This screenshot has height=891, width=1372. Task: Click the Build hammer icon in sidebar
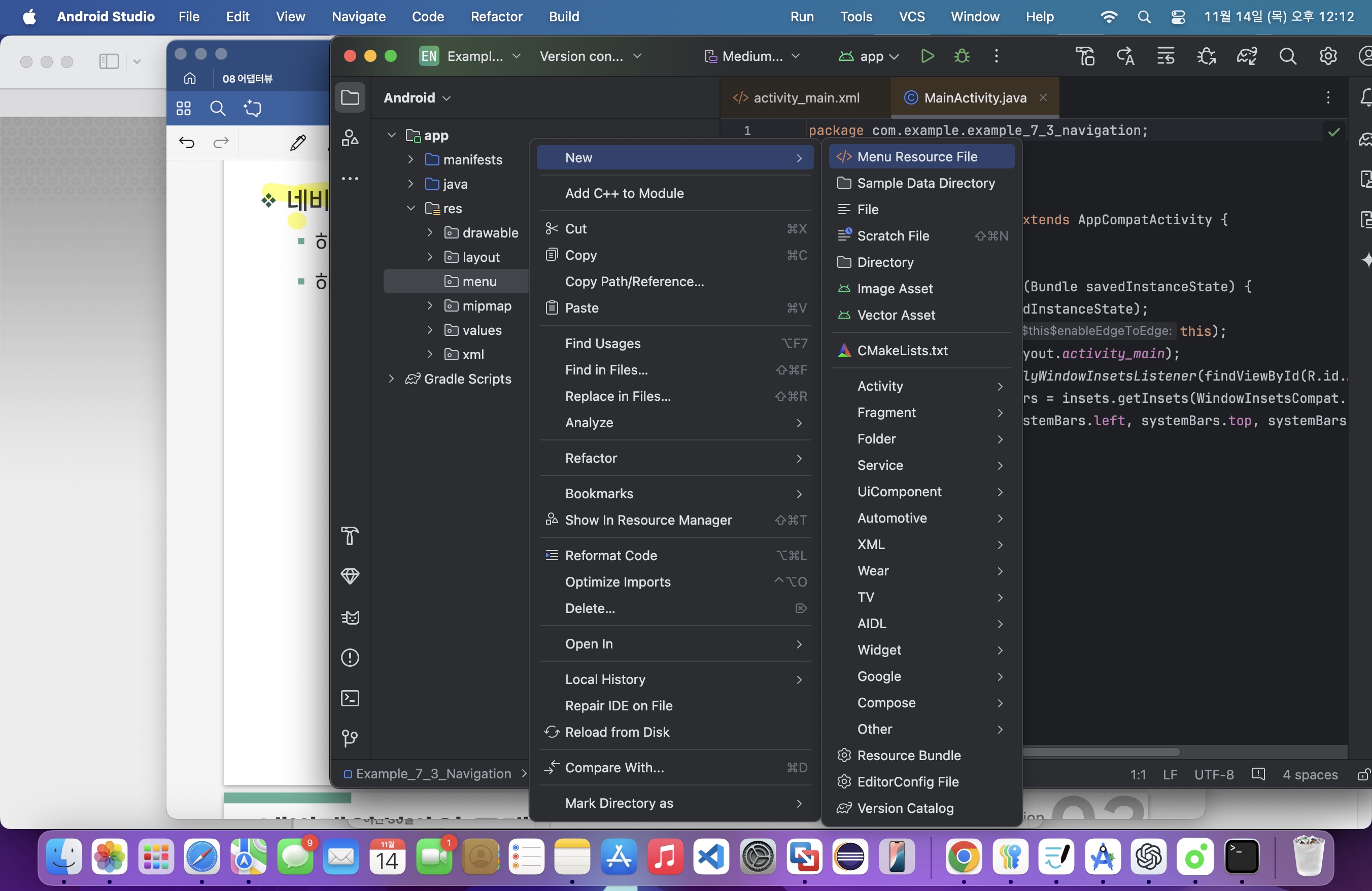pos(350,536)
